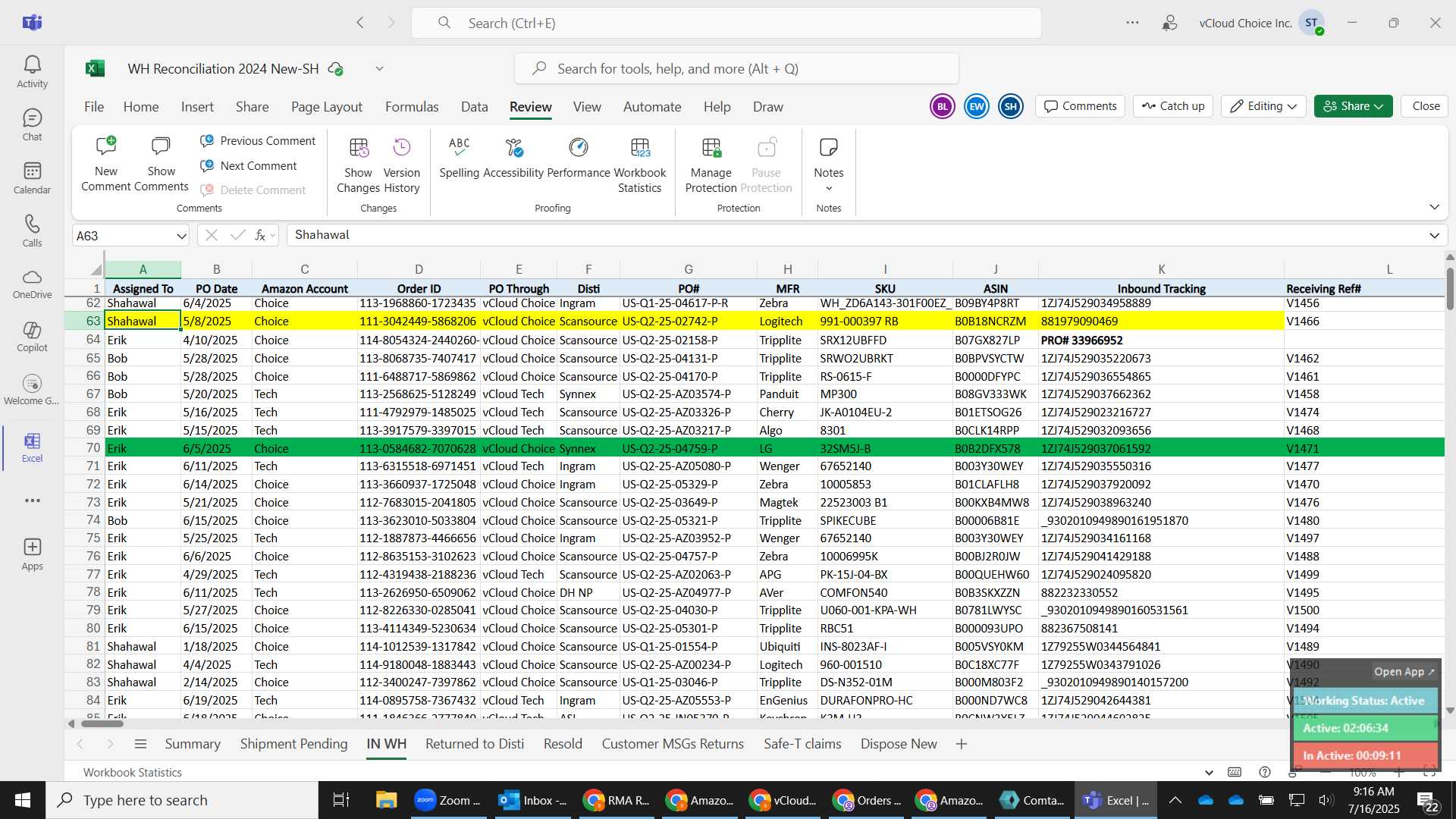Expand file name options chevron
The width and height of the screenshot is (1456, 819).
click(379, 69)
